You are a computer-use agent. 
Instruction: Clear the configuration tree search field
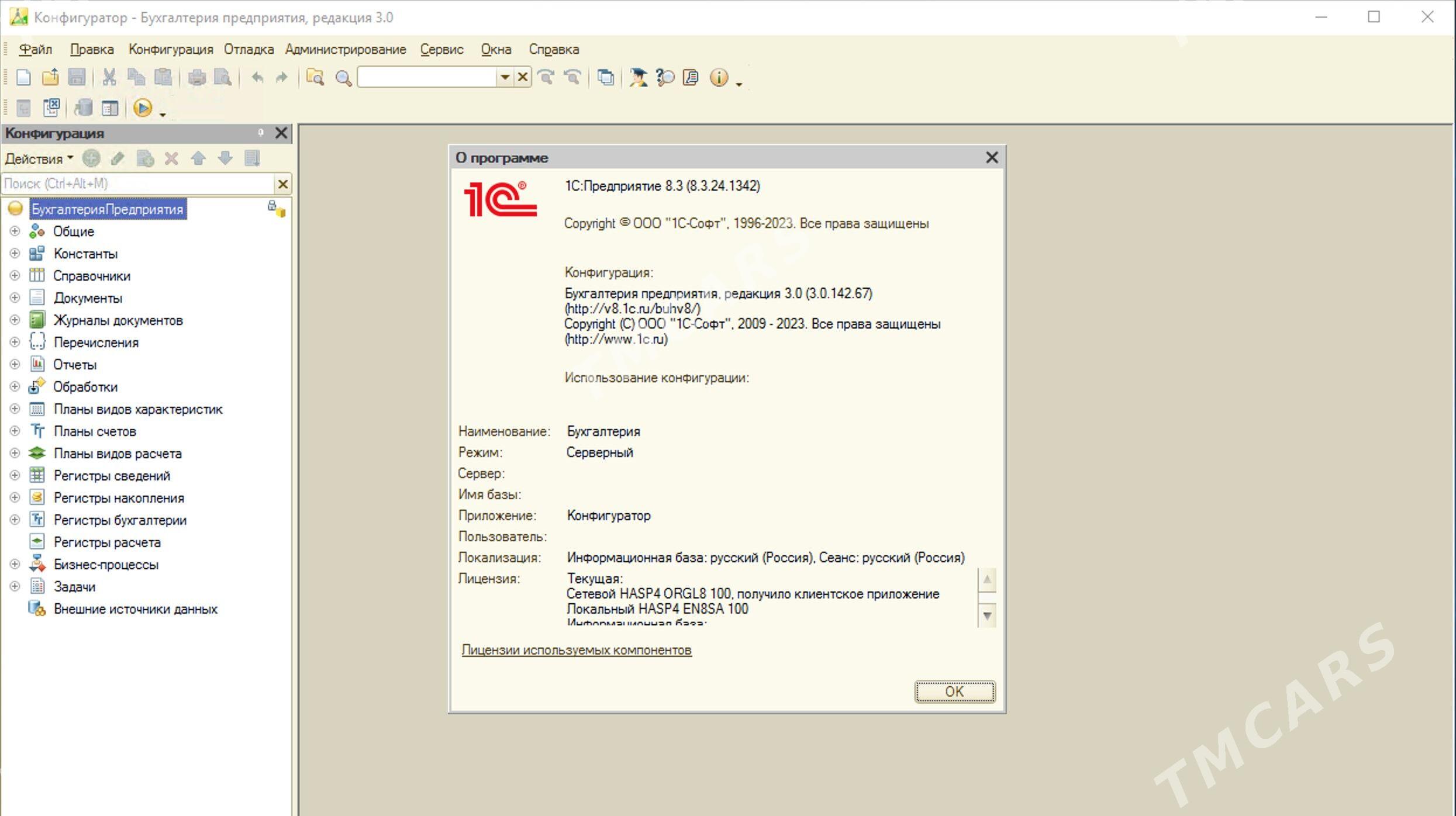(282, 184)
